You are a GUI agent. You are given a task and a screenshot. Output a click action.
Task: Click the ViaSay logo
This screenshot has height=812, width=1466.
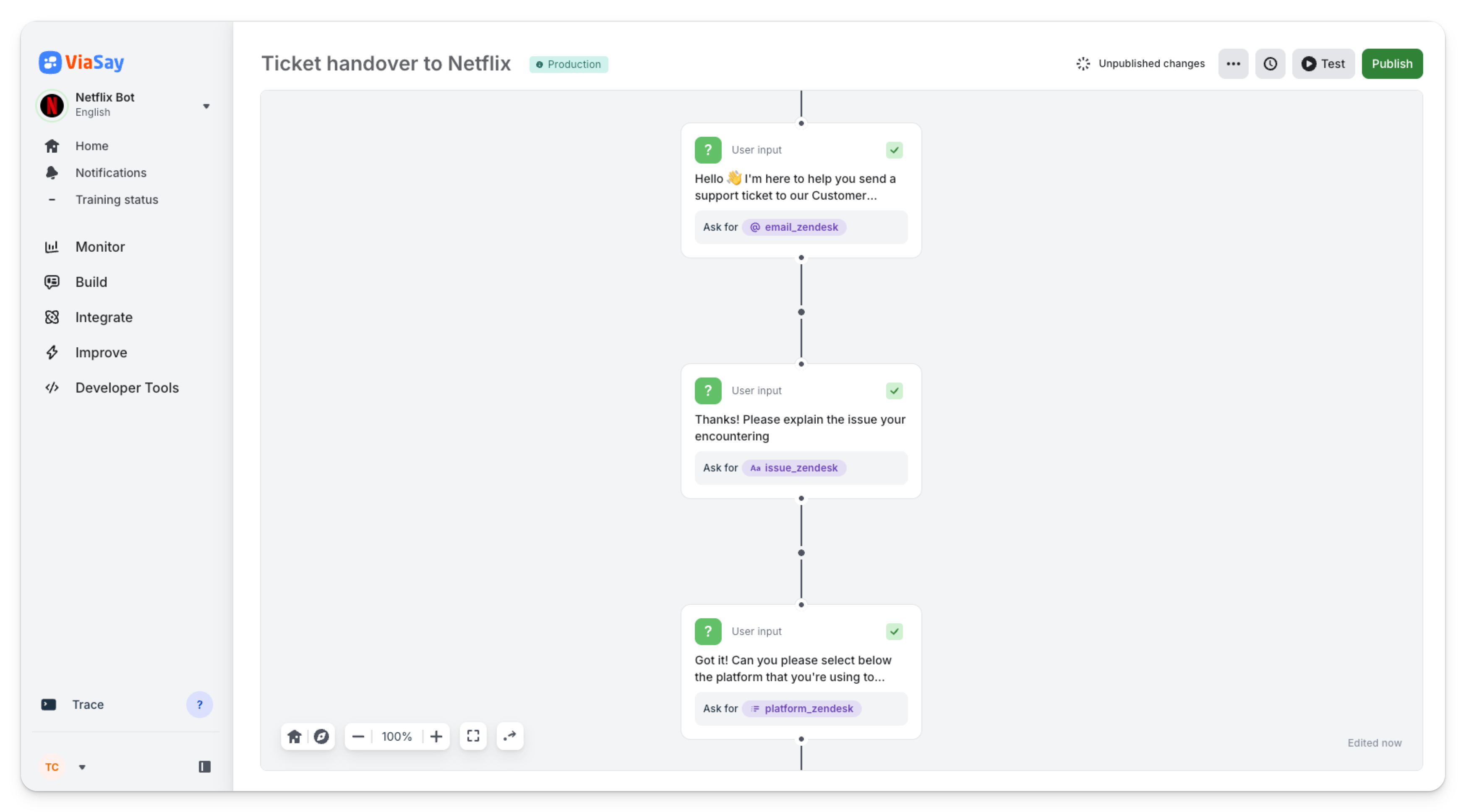81,62
